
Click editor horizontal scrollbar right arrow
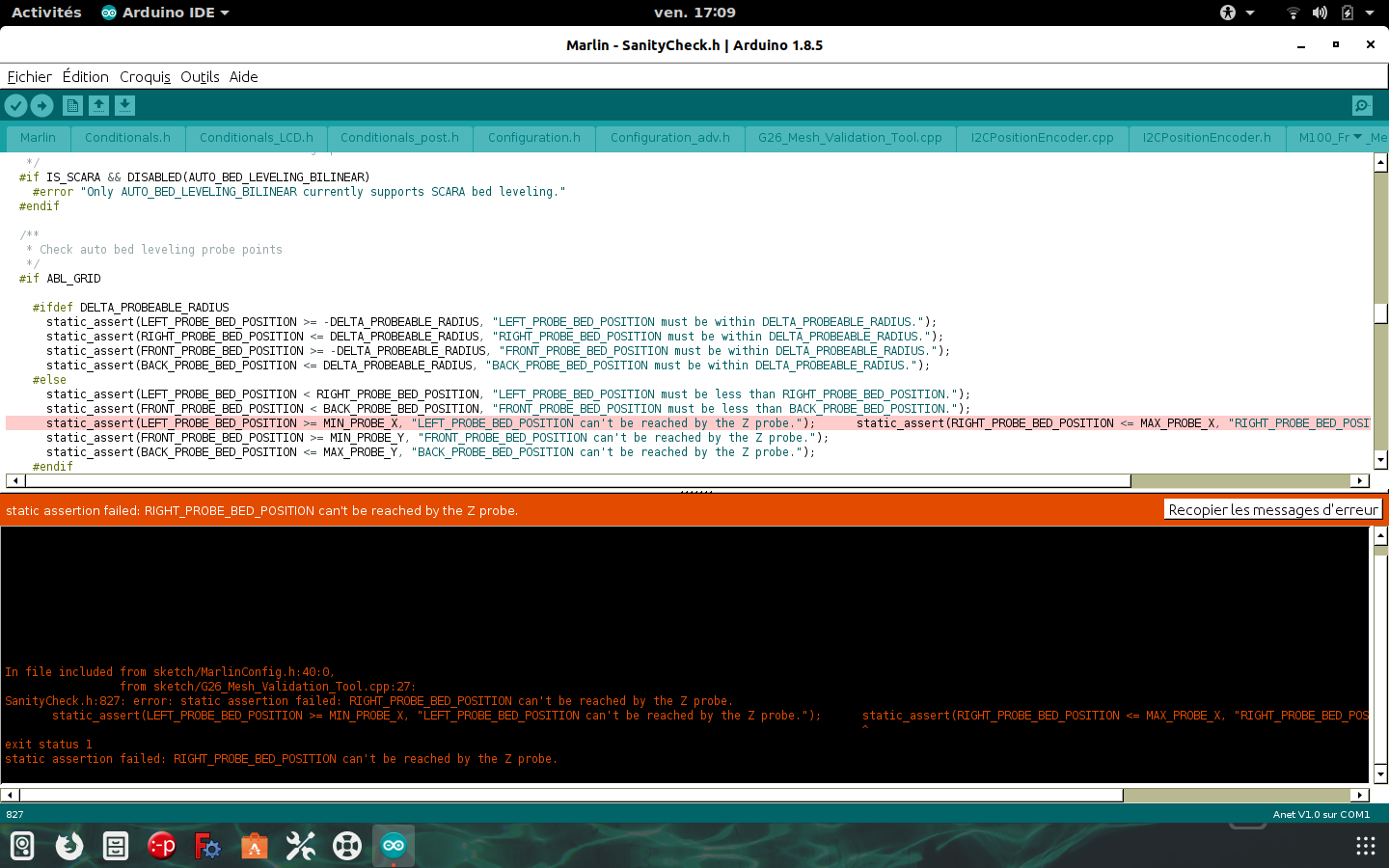coord(1360,480)
